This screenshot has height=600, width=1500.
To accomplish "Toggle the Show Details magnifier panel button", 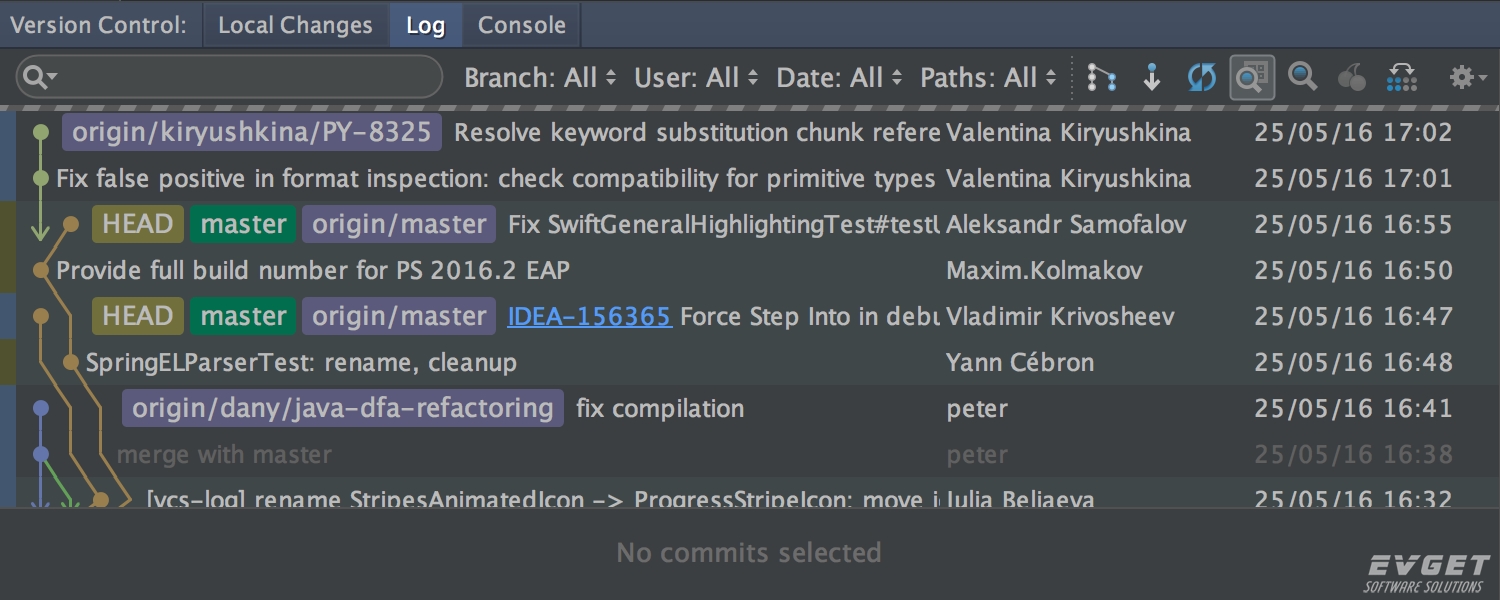I will tap(1251, 78).
